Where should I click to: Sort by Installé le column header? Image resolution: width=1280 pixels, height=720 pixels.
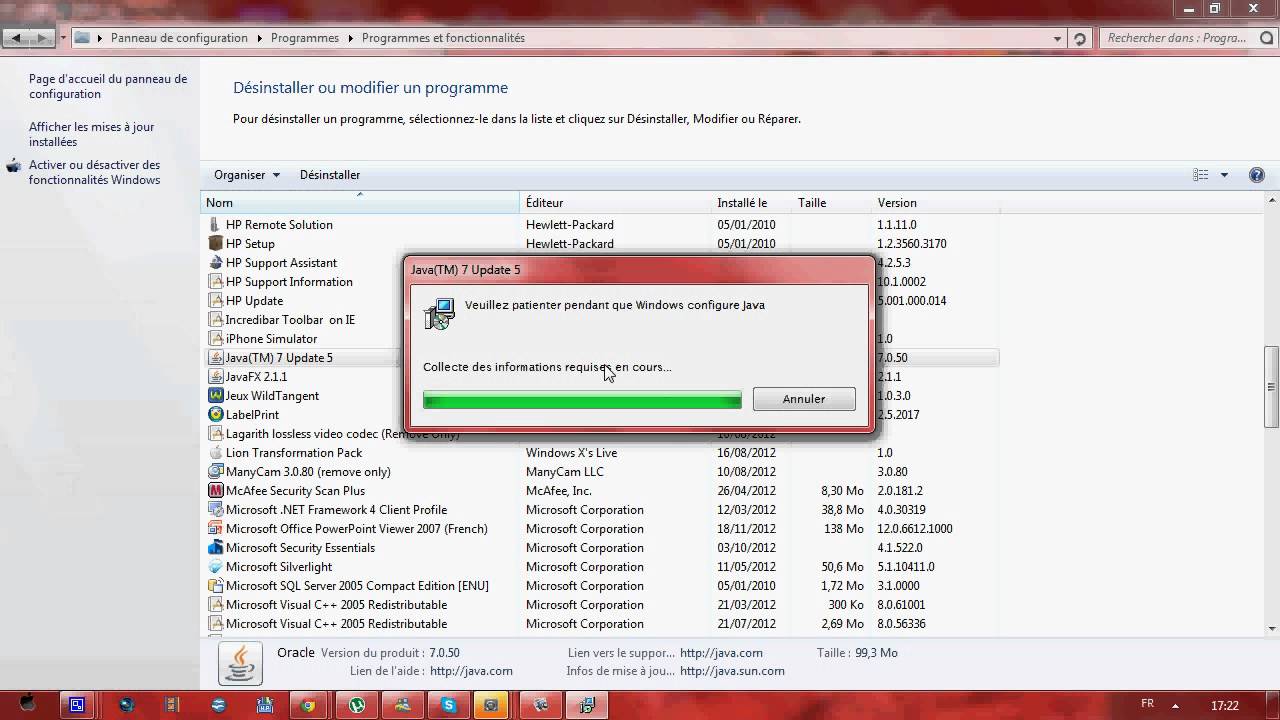751,203
